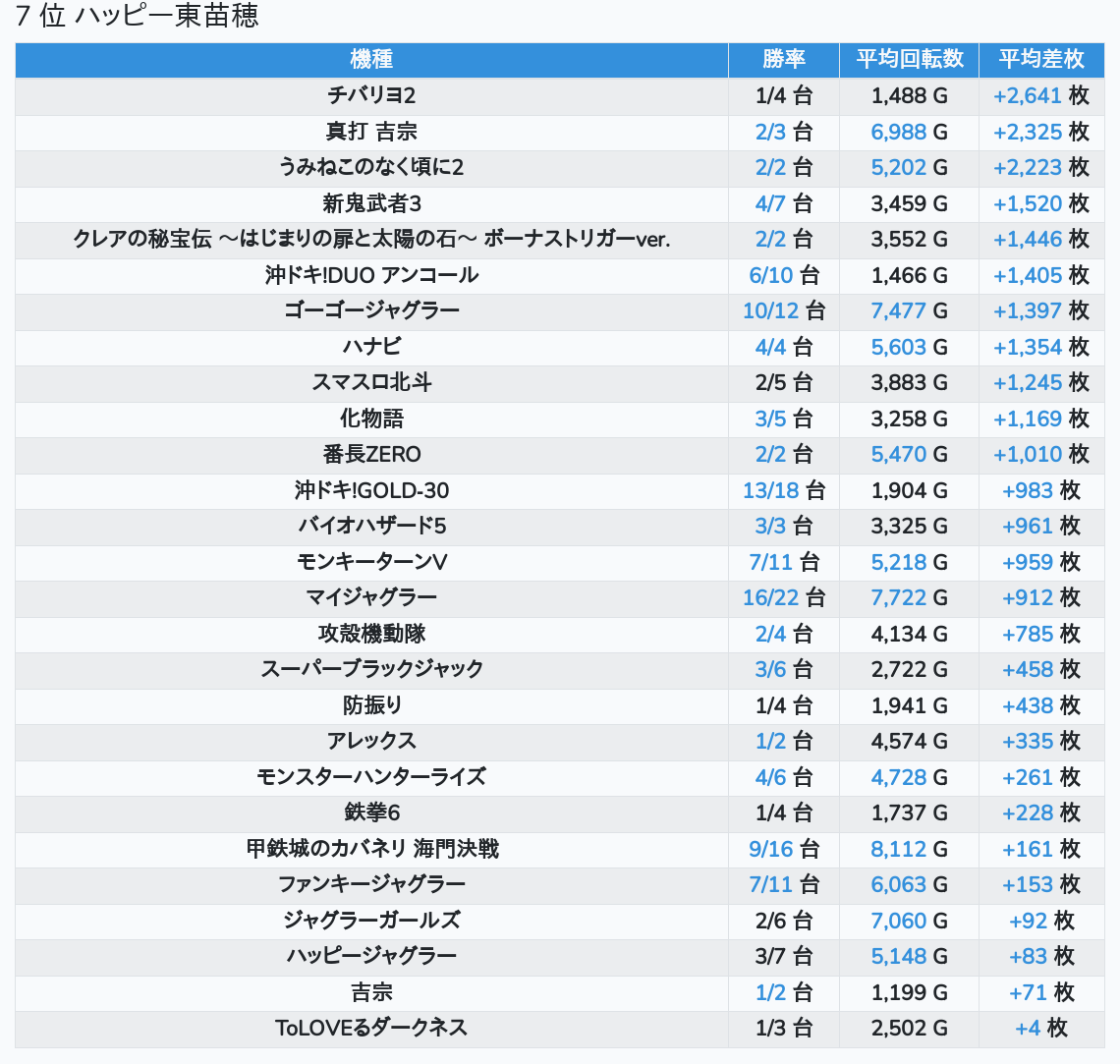Click the +4 value for ToLOVEるダークネス

click(1028, 1029)
